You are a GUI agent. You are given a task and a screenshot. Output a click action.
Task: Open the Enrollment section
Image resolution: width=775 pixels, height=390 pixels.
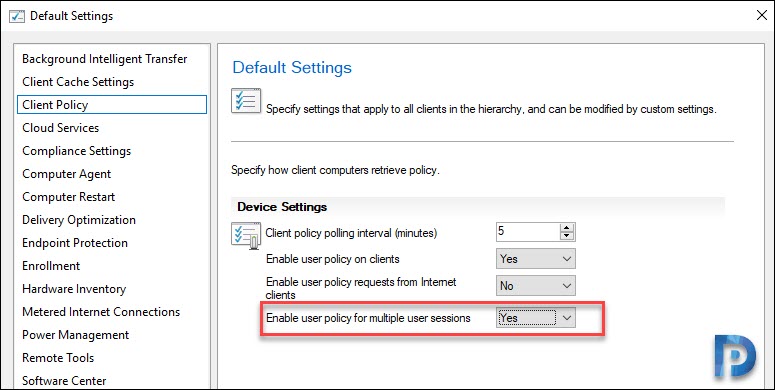pos(51,266)
